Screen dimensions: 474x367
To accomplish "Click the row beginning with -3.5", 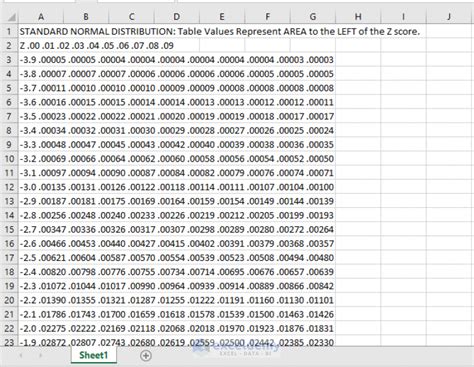I will tap(177, 117).
